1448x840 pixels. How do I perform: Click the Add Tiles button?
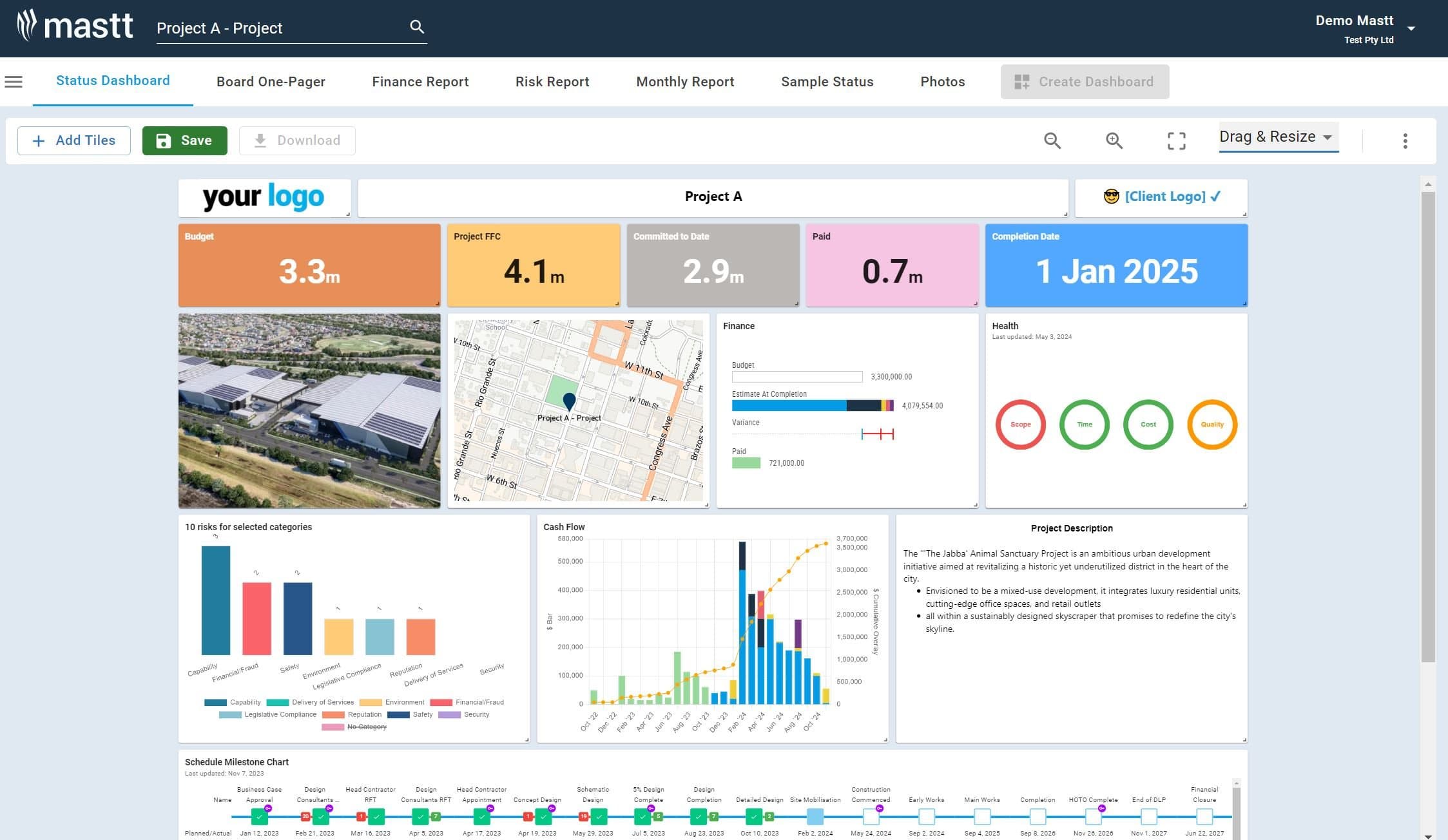(x=74, y=140)
